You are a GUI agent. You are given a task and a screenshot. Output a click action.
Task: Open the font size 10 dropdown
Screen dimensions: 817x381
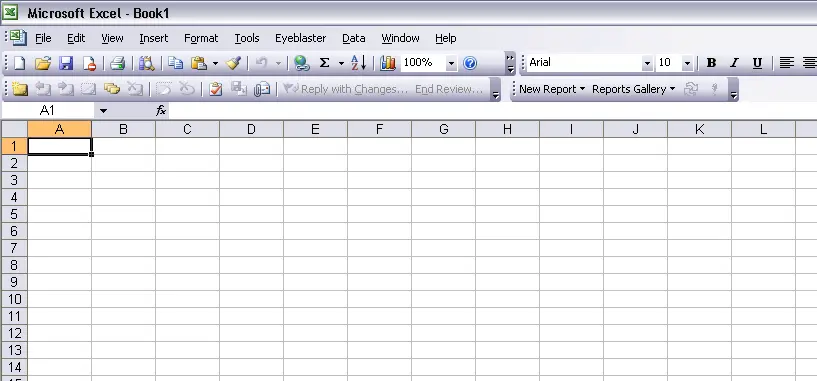[x=687, y=64]
